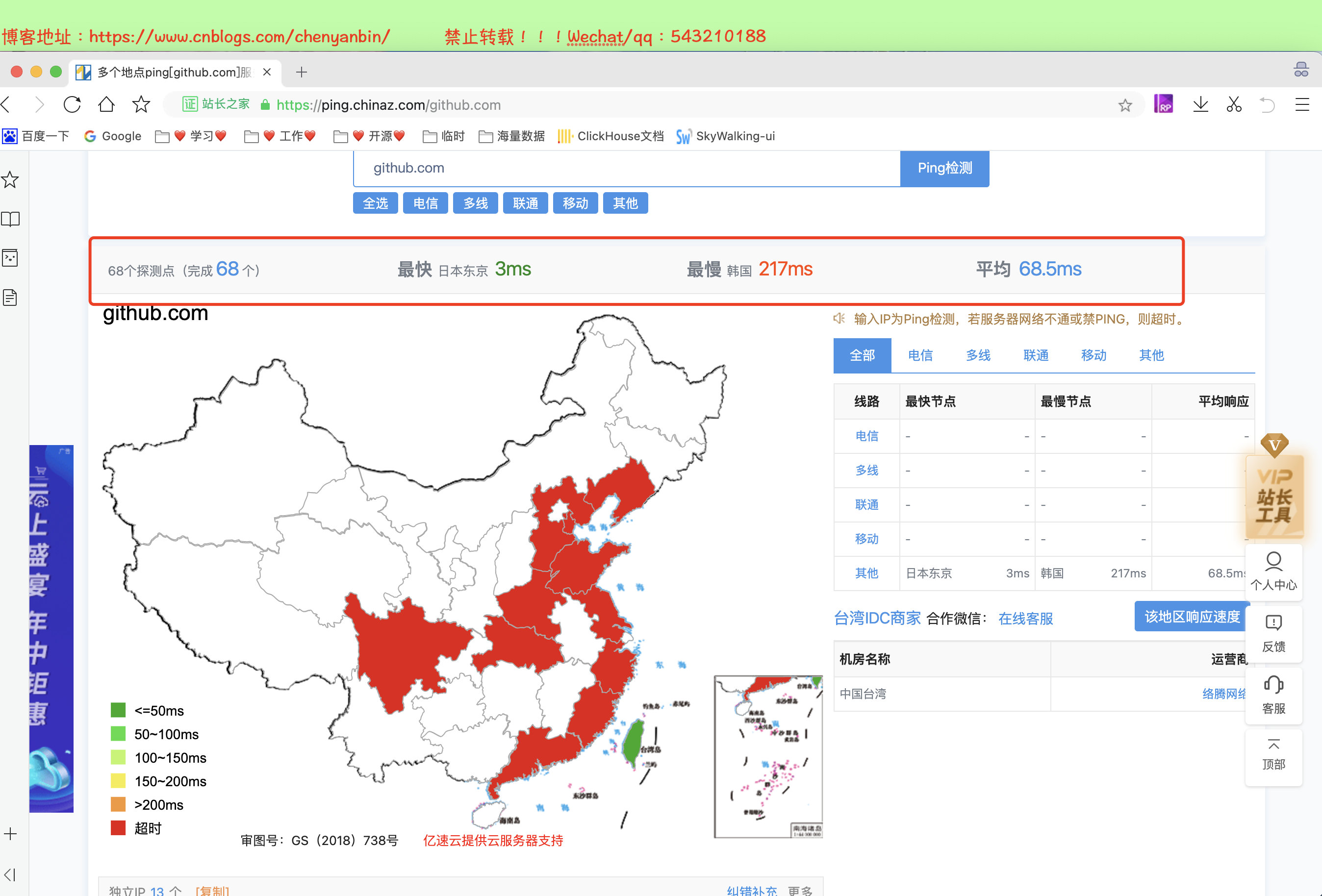Open the 海量数据 bookmarks folder
The height and width of the screenshot is (896, 1322).
512,136
